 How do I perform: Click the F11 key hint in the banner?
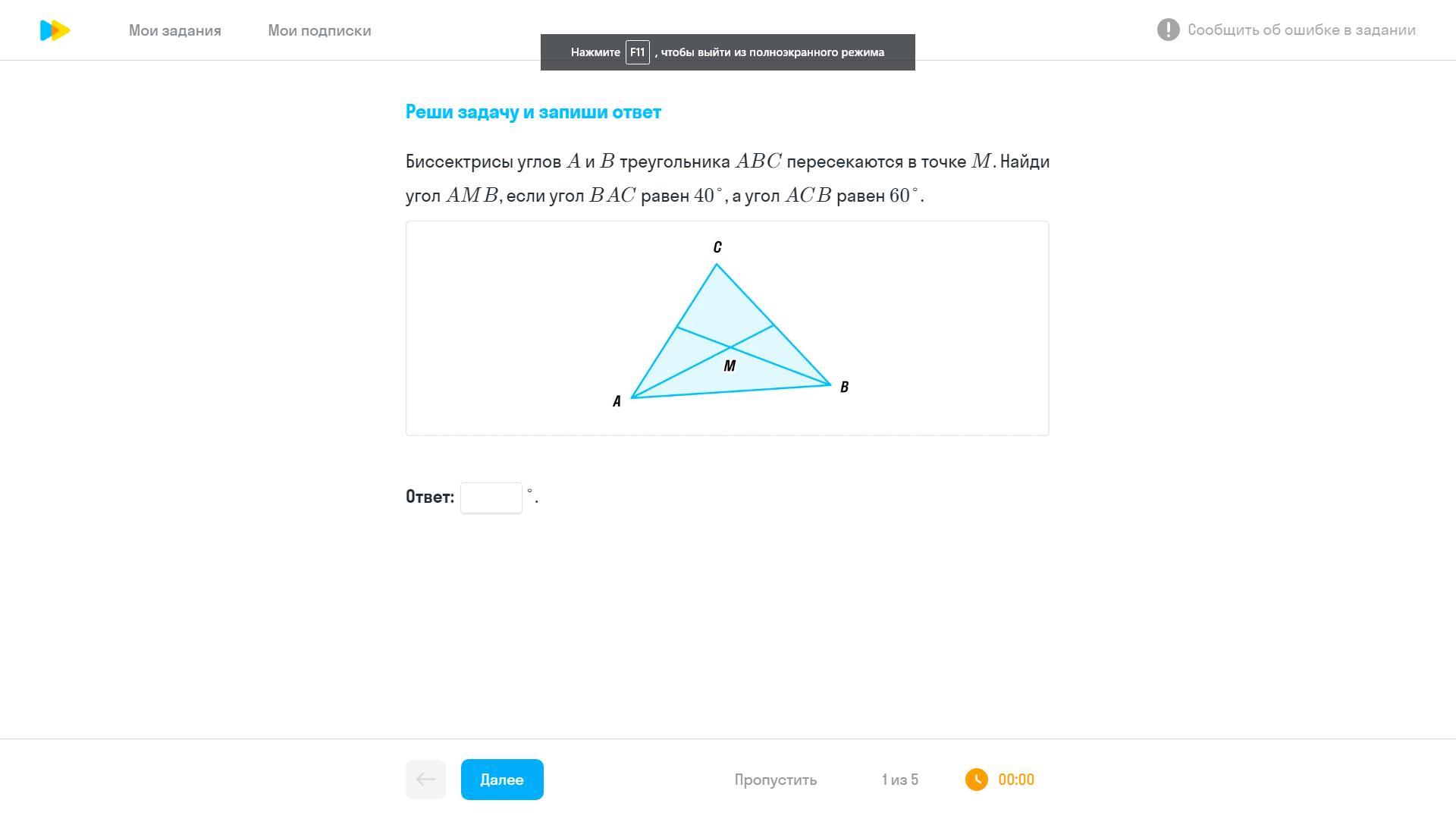tap(637, 52)
